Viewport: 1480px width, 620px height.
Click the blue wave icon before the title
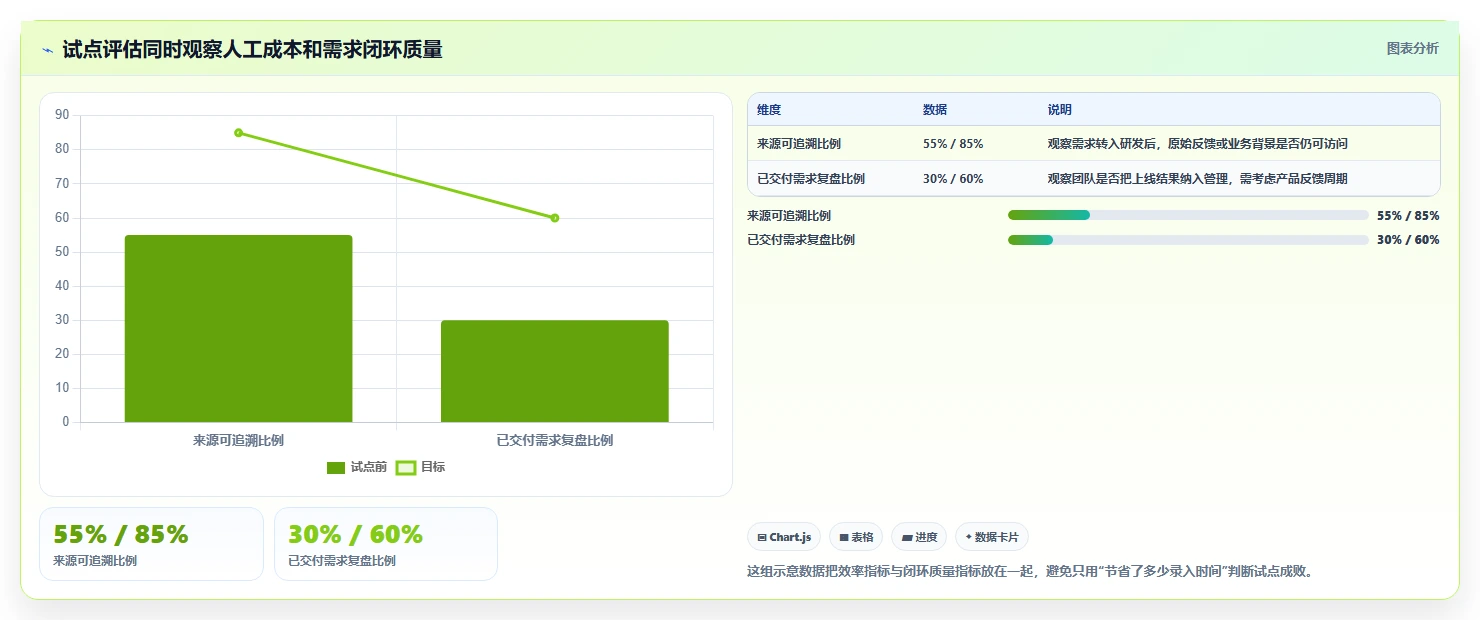(x=47, y=49)
